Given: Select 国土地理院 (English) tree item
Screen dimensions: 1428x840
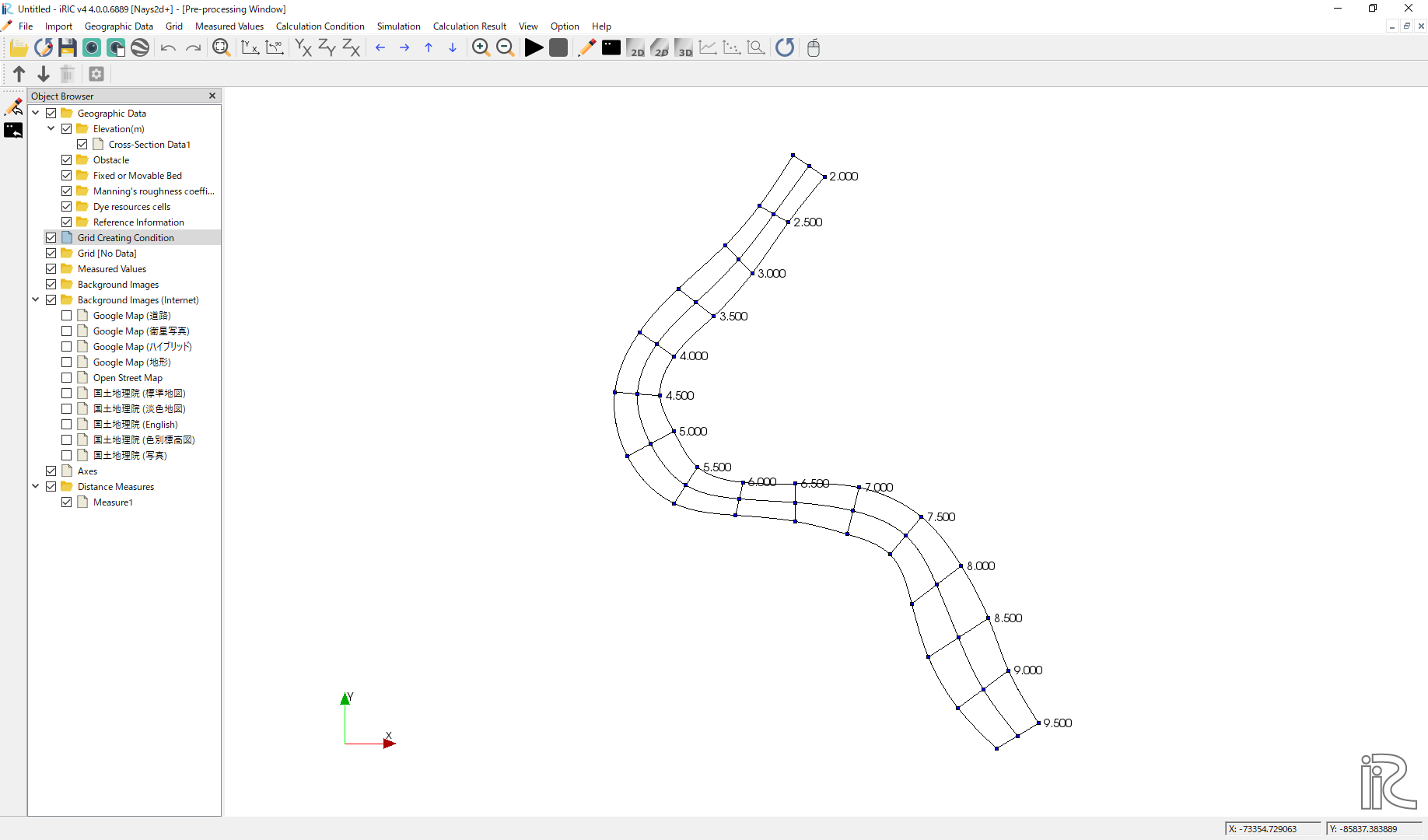Looking at the screenshot, I should 135,425.
